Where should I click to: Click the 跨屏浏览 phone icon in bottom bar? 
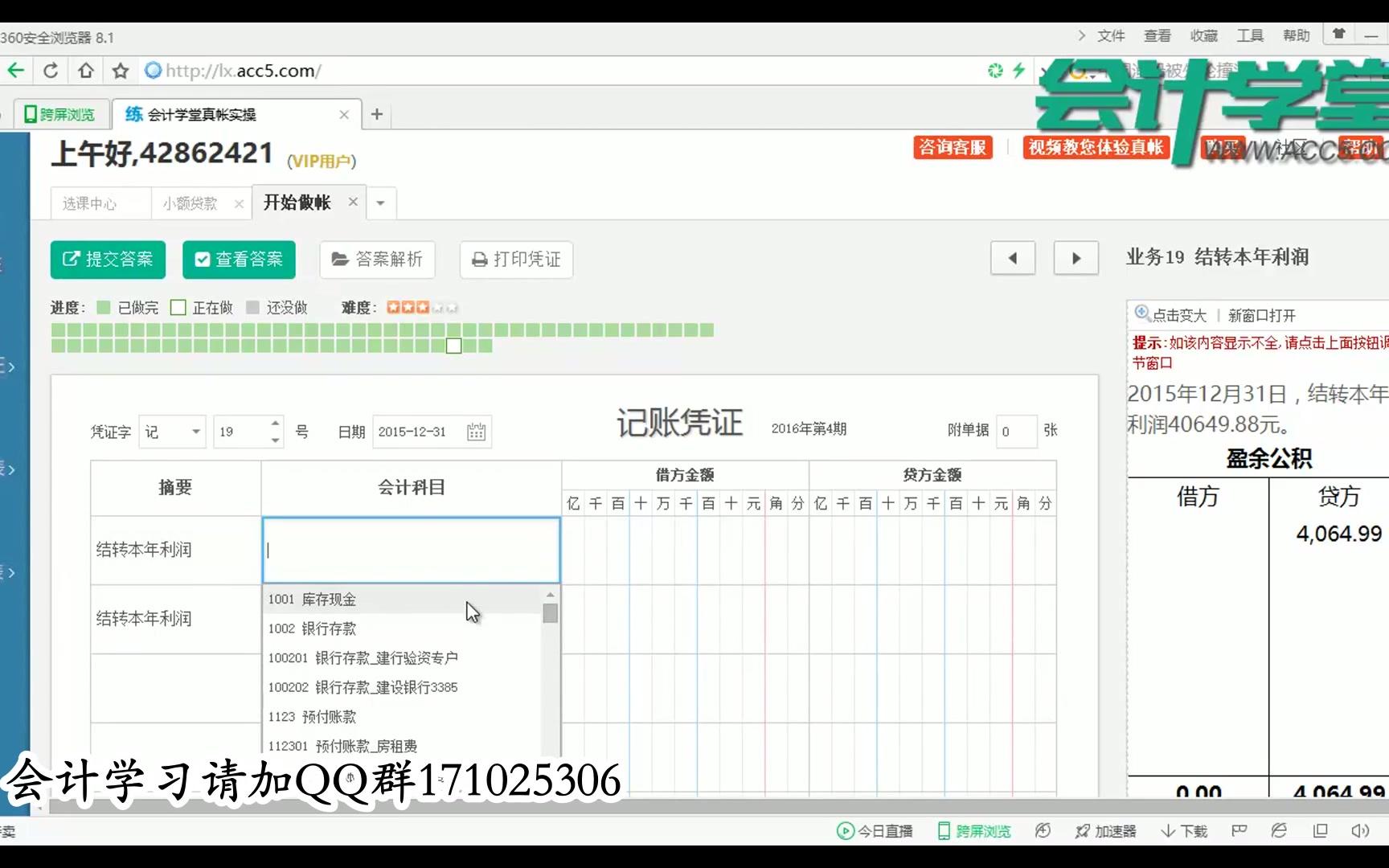click(x=942, y=831)
